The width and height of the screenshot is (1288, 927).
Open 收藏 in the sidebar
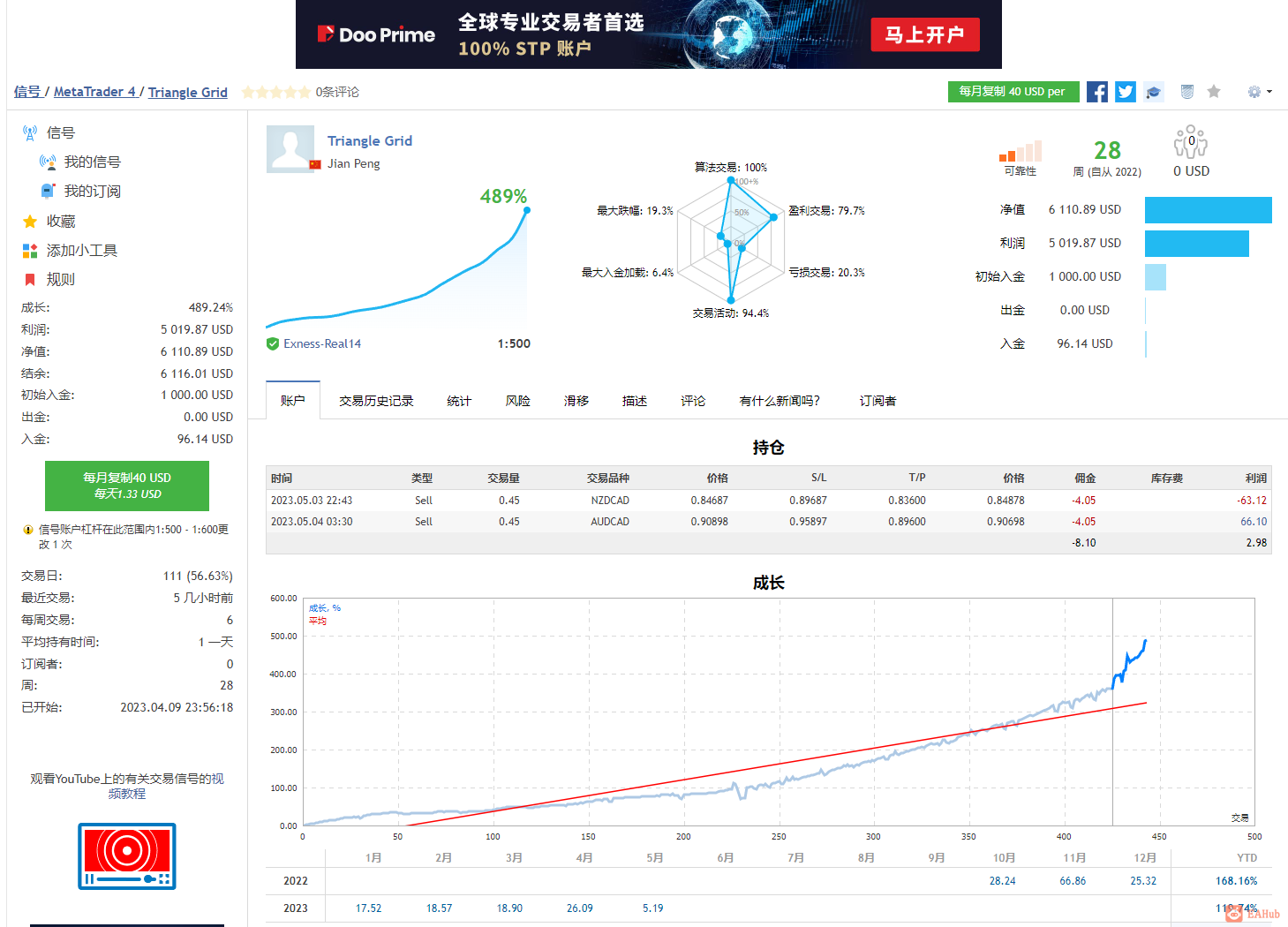[61, 222]
